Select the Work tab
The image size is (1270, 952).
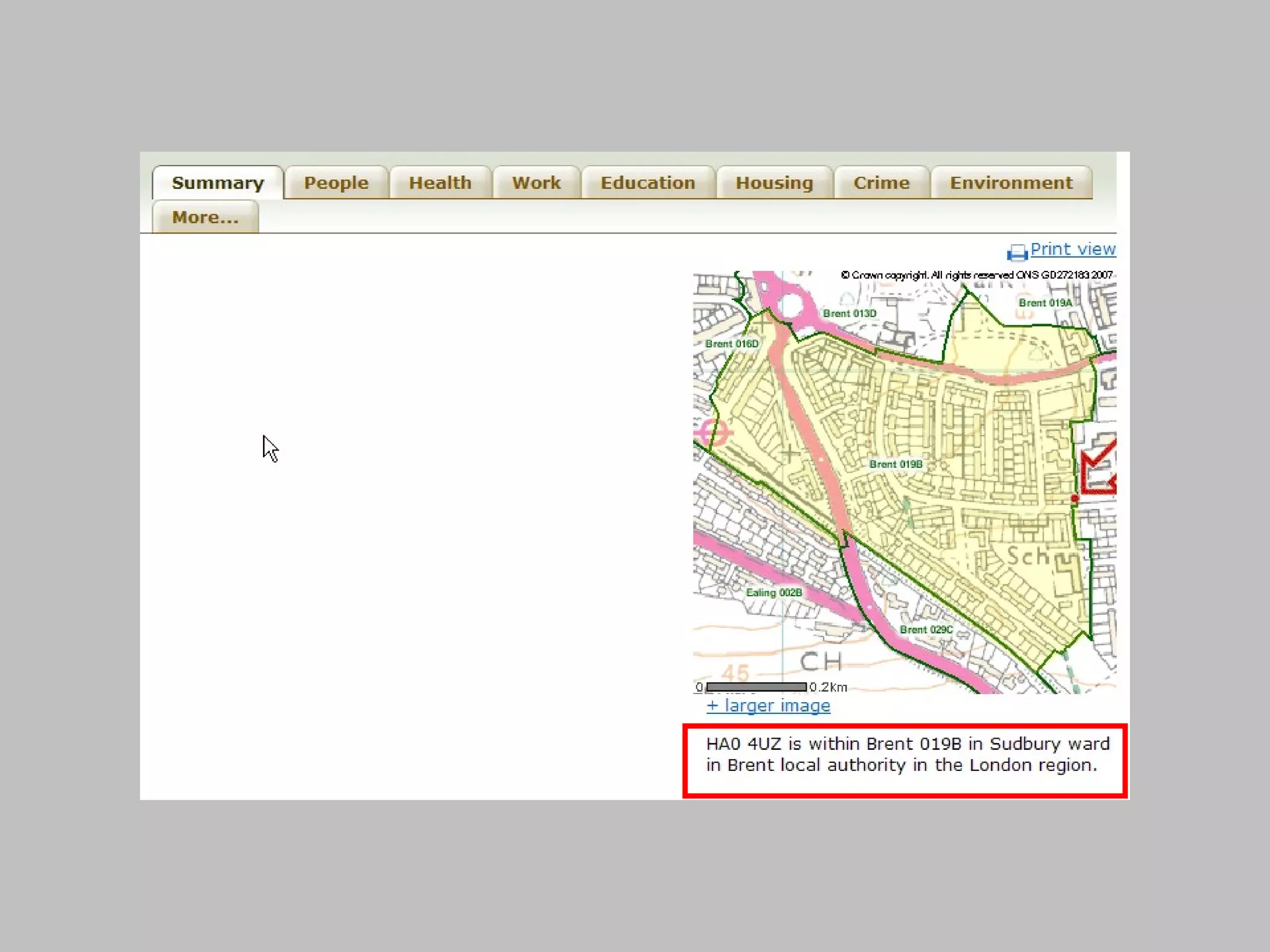pos(536,183)
